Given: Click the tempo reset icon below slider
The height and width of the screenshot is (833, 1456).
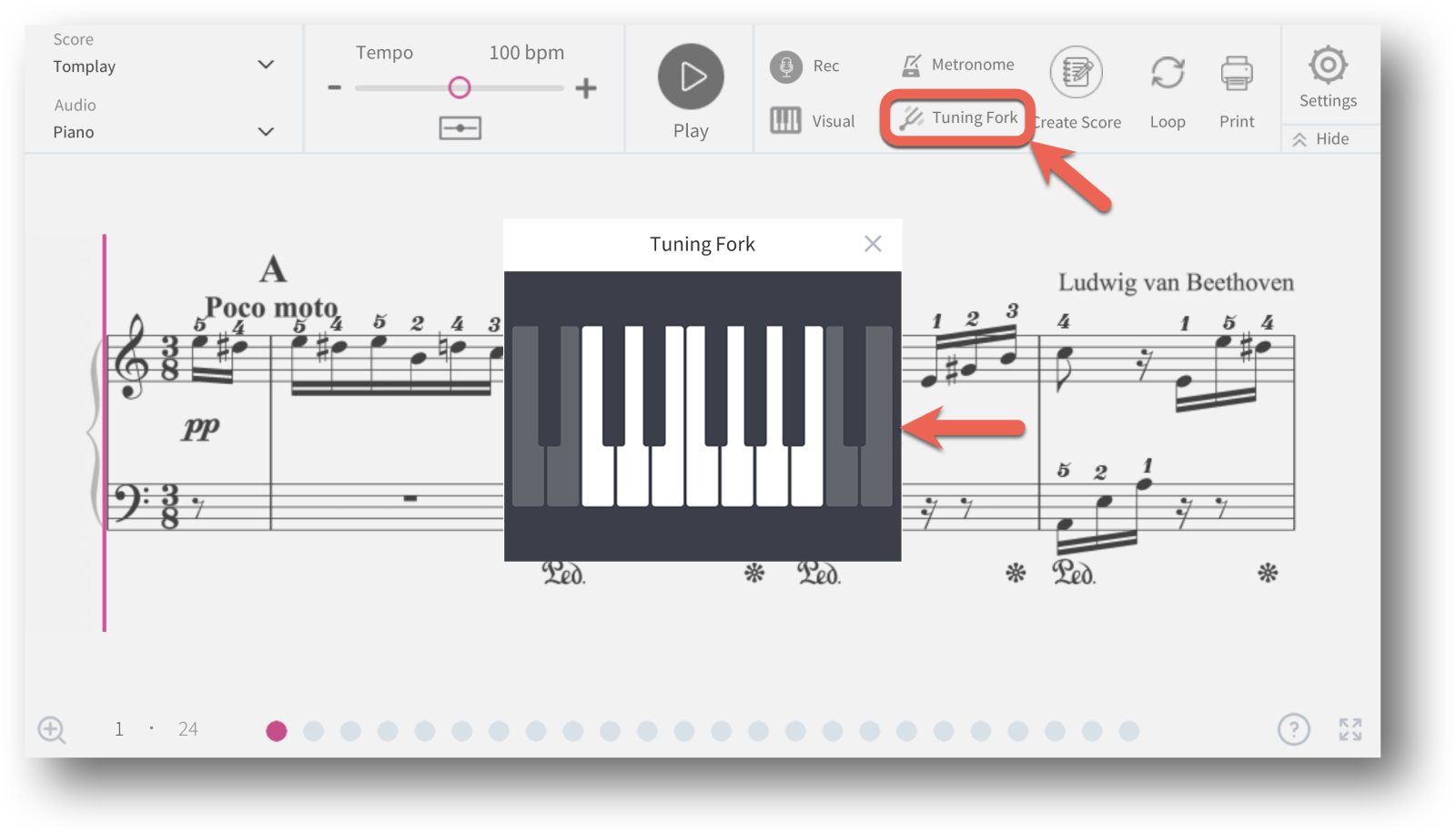Looking at the screenshot, I should point(460,128).
